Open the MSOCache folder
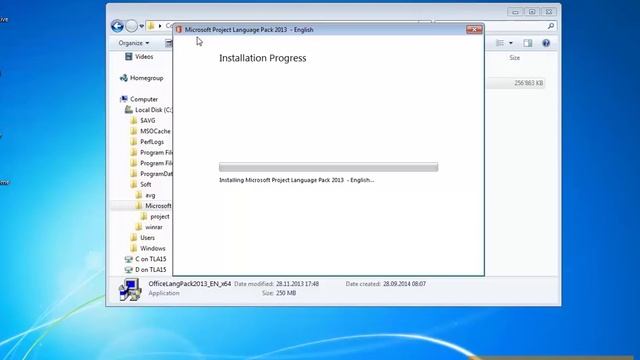 pos(155,131)
